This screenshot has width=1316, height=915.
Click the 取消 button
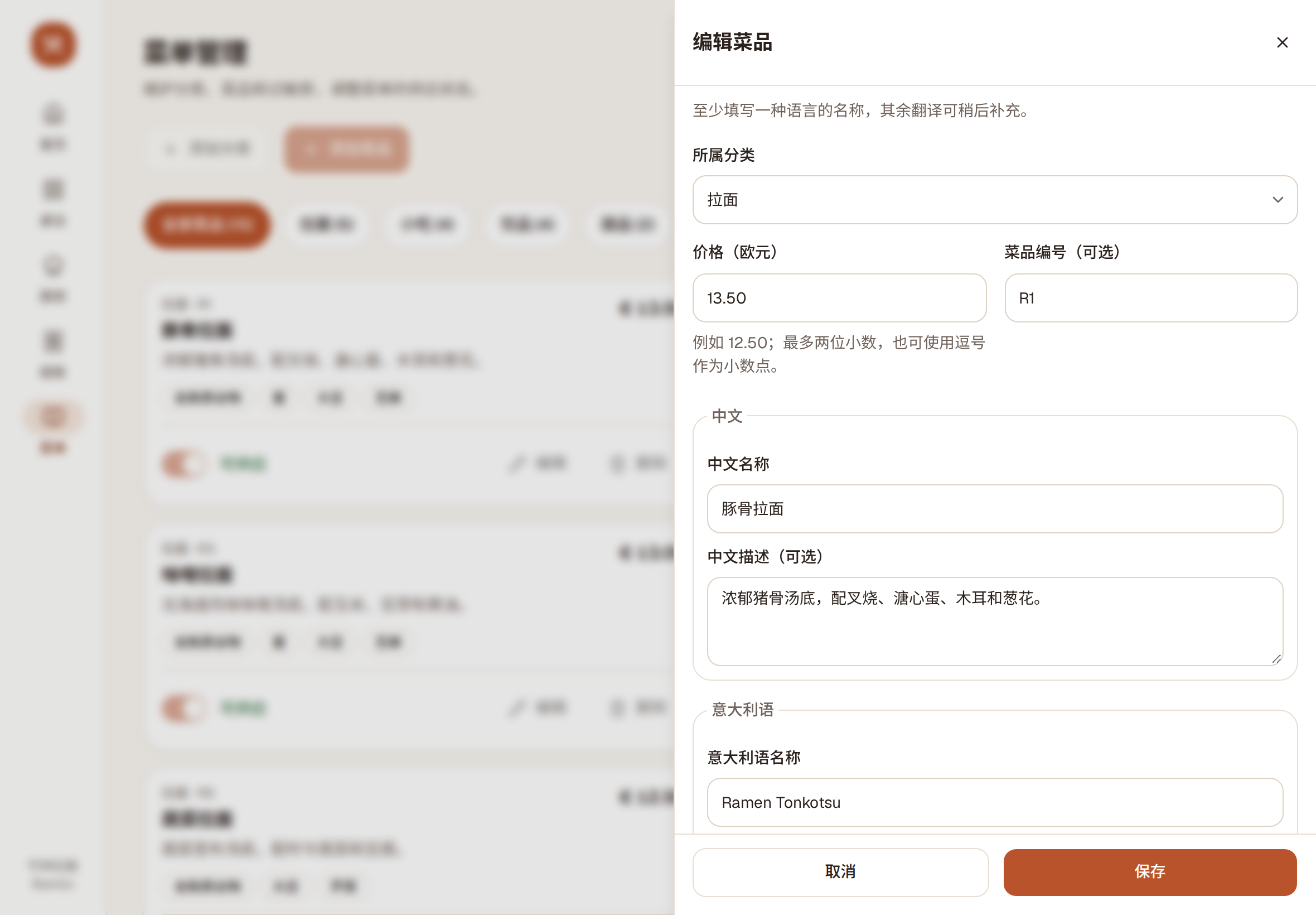coord(840,872)
